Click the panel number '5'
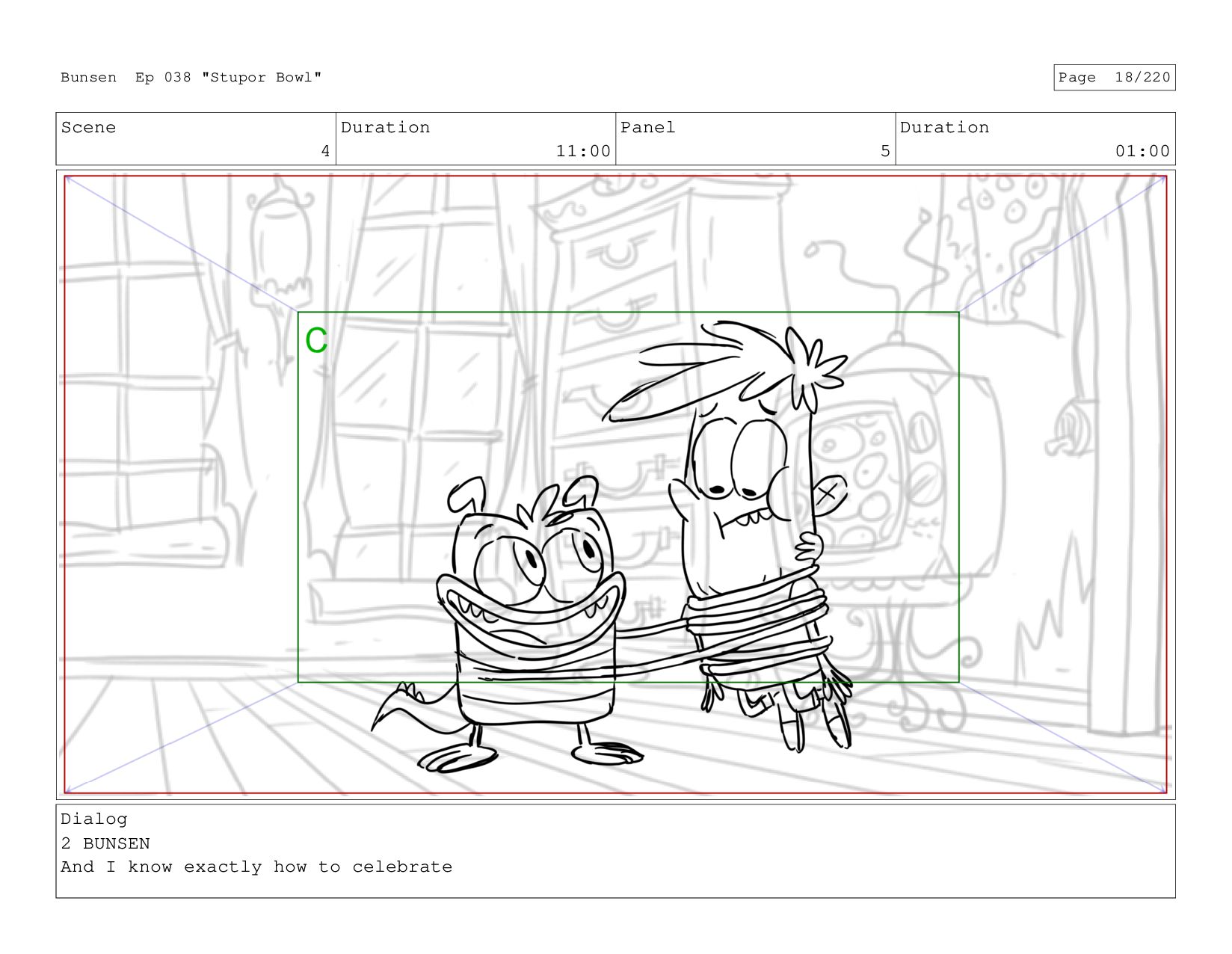The width and height of the screenshot is (1232, 954). pos(885,151)
